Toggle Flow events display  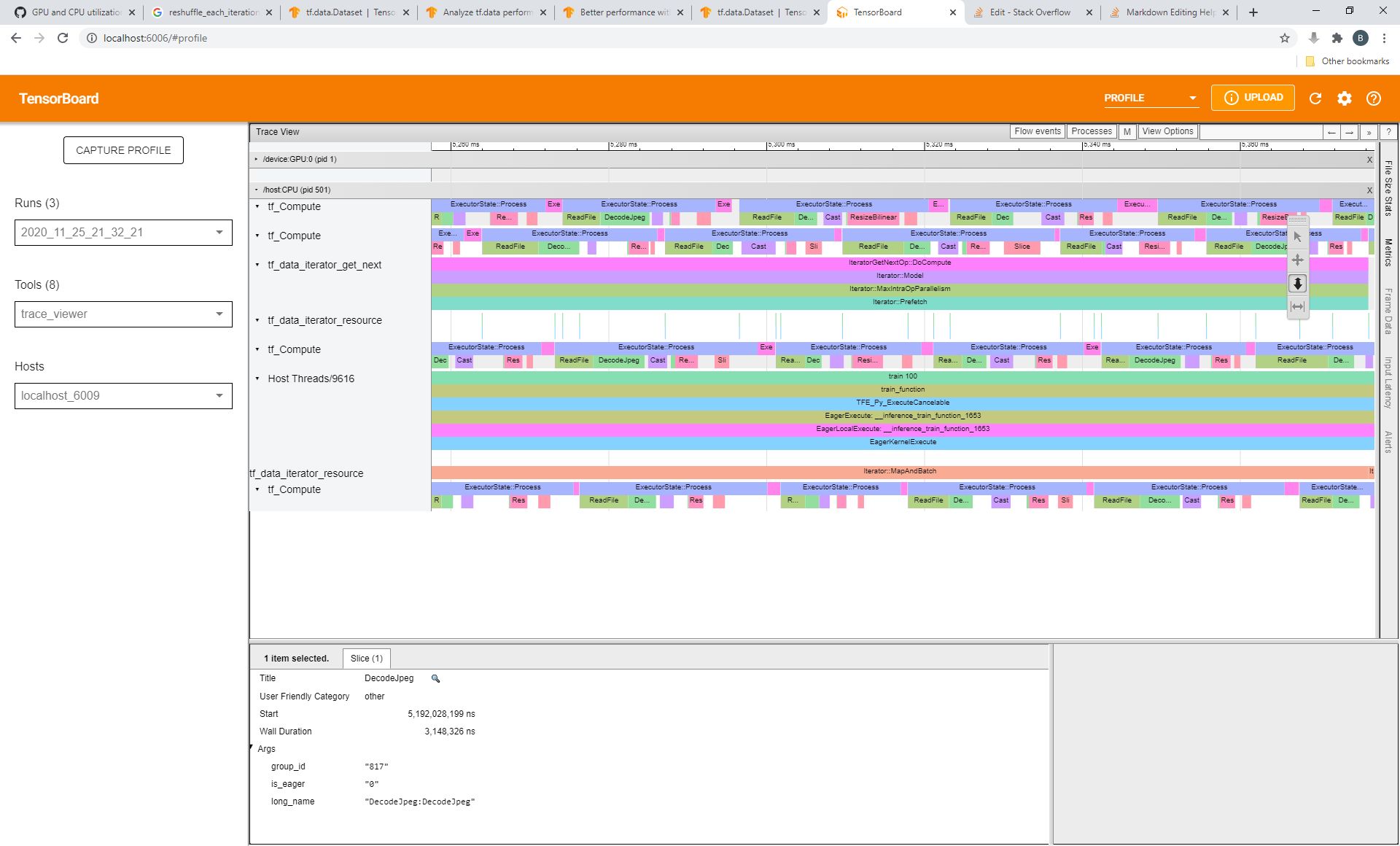tap(1037, 131)
